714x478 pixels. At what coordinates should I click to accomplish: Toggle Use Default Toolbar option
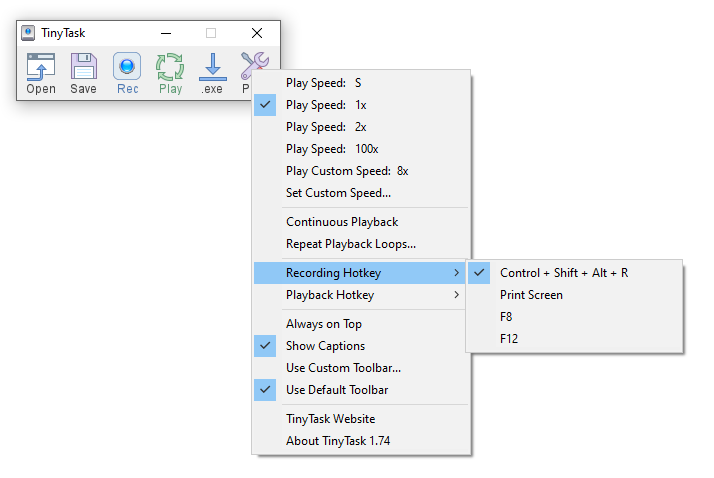pyautogui.click(x=362, y=390)
